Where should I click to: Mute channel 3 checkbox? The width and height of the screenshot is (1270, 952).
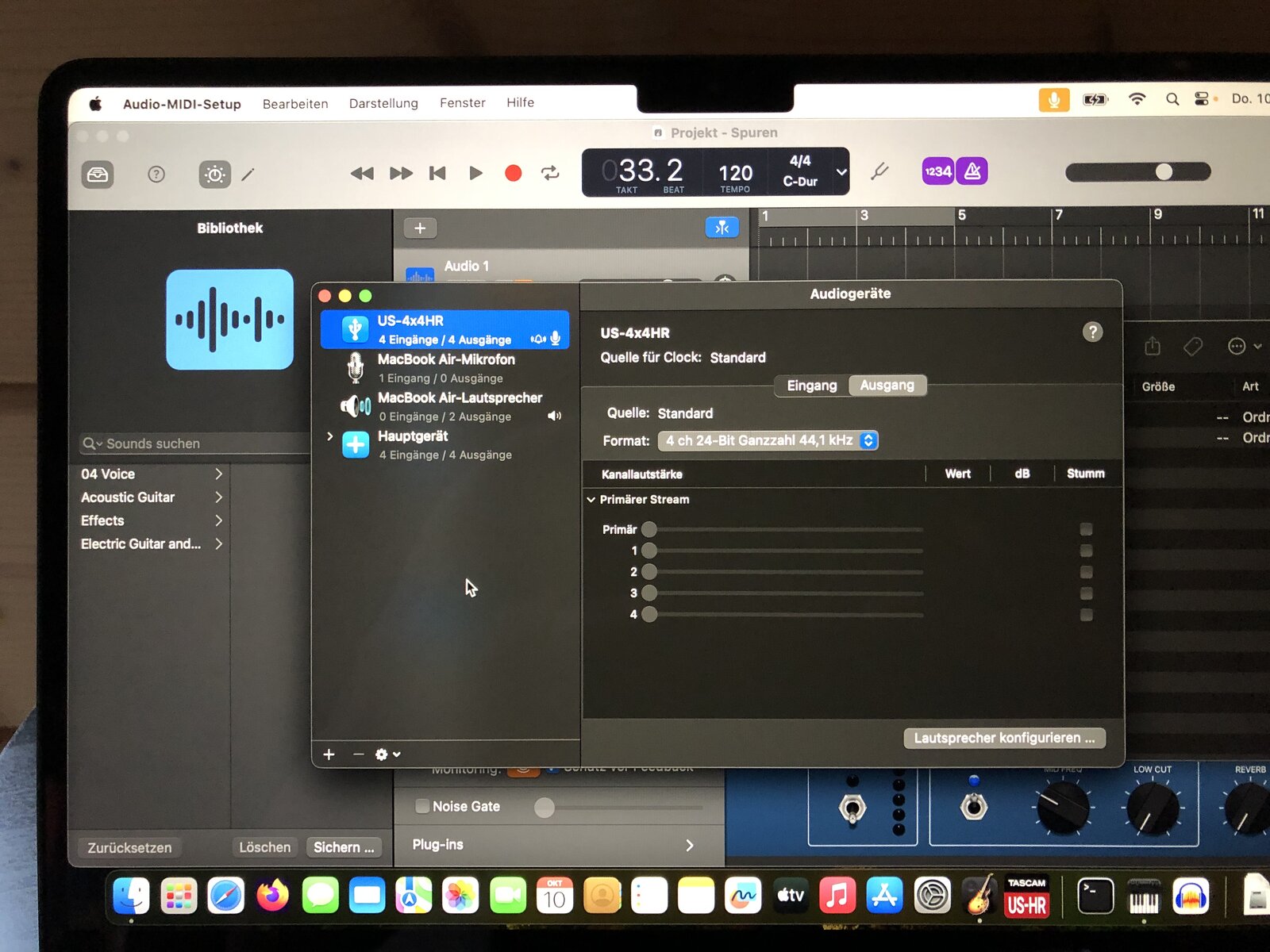[1086, 593]
